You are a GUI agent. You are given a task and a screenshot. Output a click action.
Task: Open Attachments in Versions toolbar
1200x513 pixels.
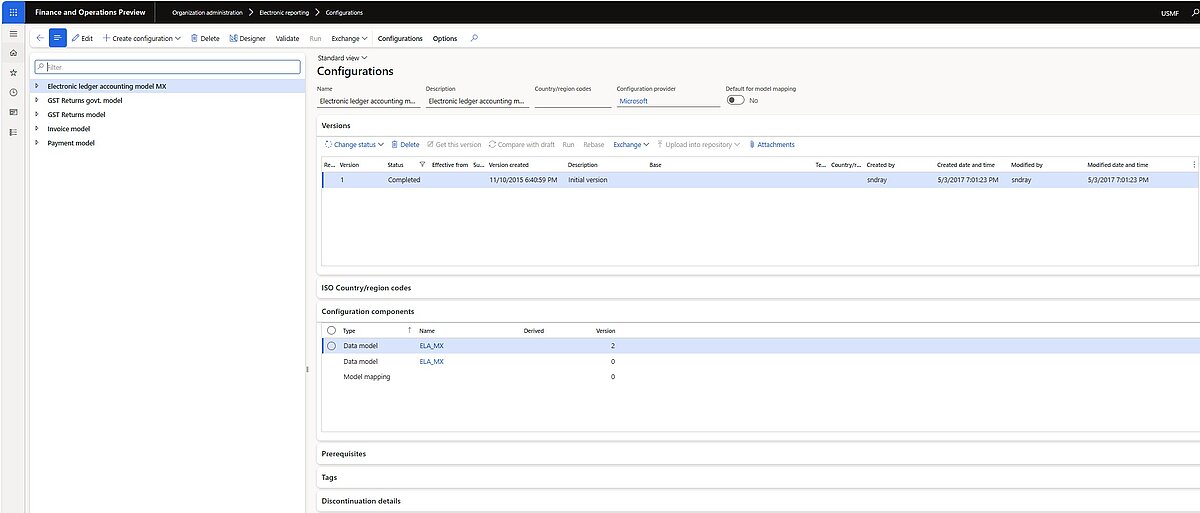[x=771, y=145]
